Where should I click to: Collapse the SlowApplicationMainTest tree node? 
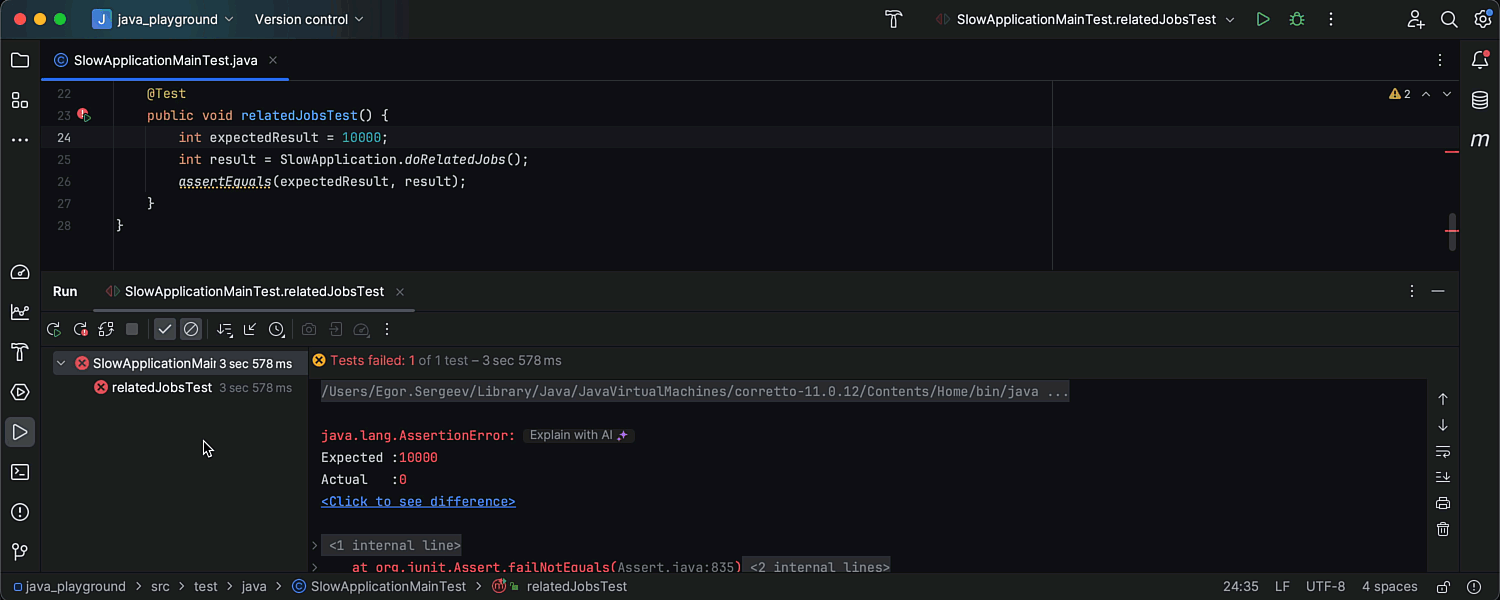(61, 364)
